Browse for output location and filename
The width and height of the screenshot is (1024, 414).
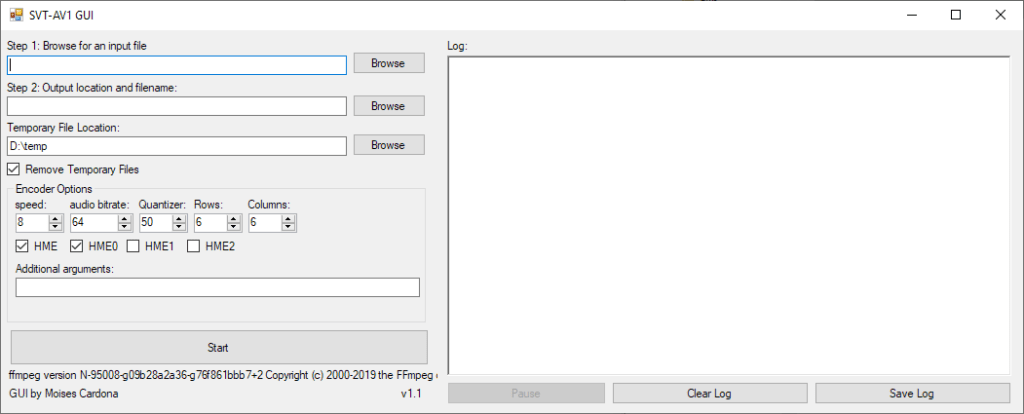pos(389,106)
